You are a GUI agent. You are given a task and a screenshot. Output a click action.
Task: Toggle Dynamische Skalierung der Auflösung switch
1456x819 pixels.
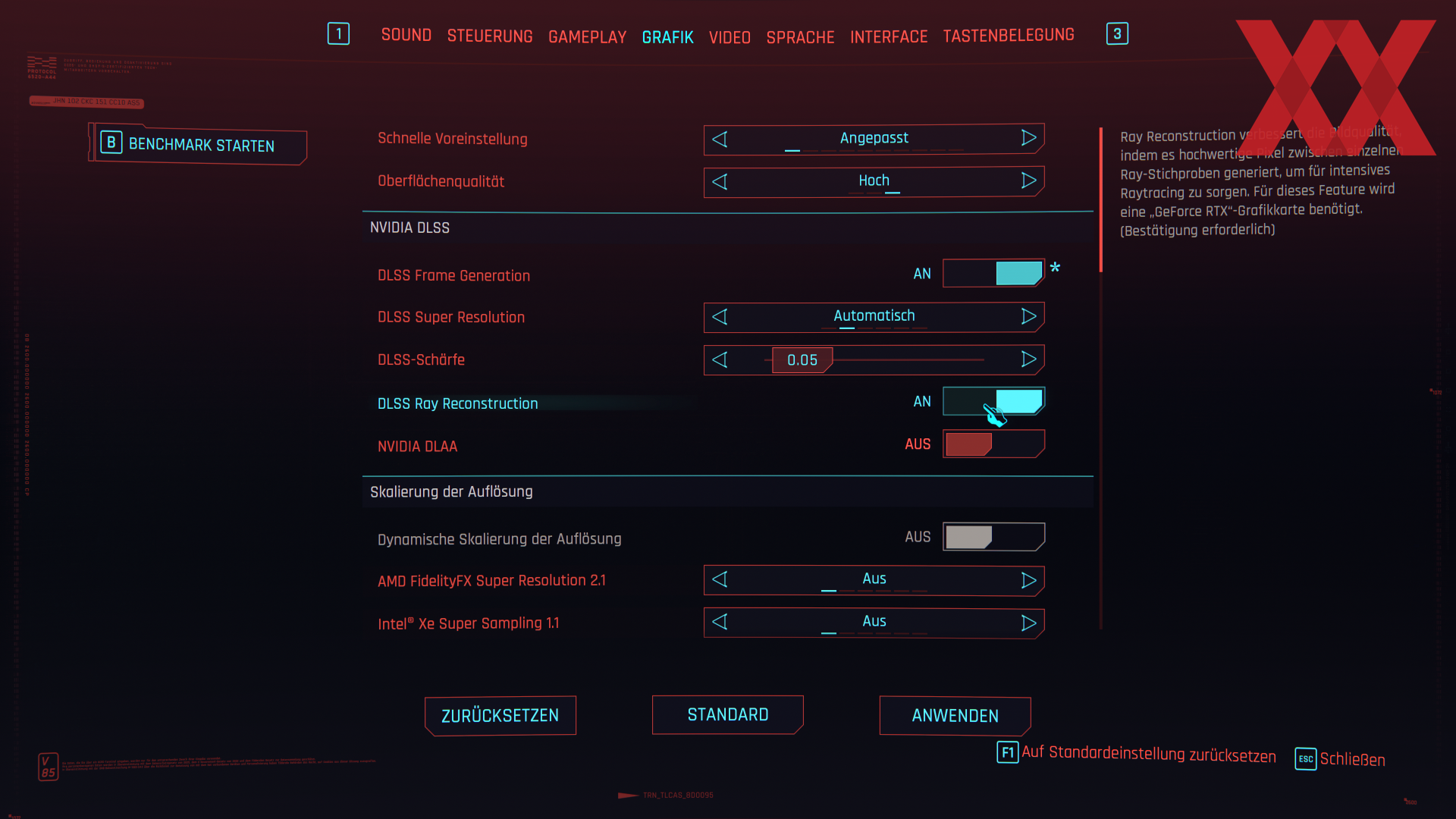tap(993, 537)
